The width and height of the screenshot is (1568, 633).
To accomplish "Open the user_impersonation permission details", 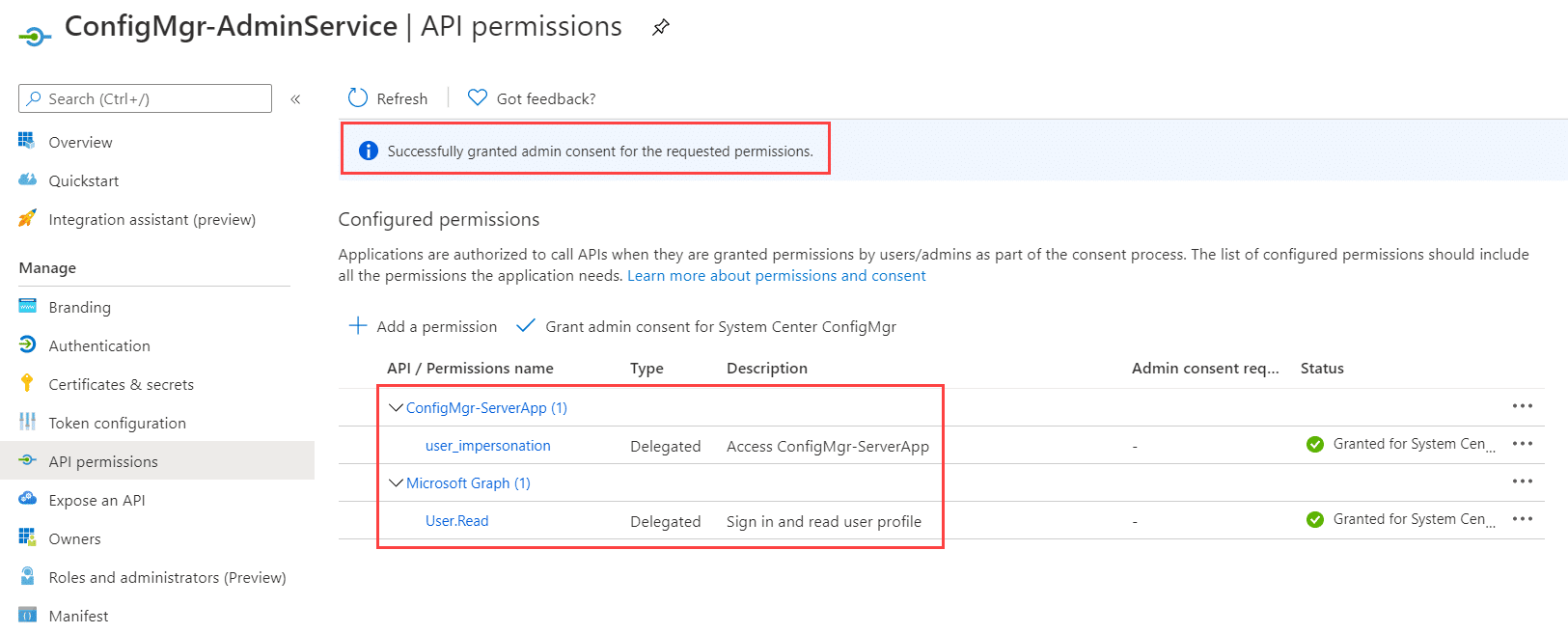I will click(487, 445).
